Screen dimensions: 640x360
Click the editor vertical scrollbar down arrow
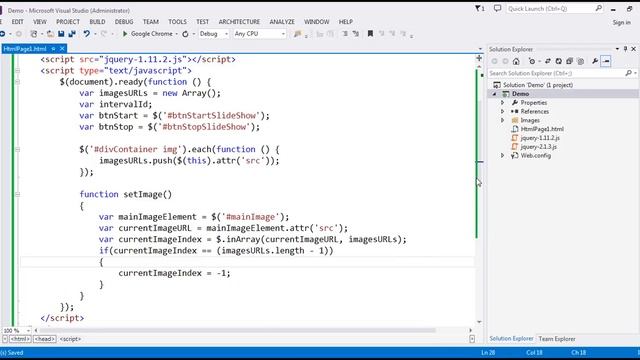pyautogui.click(x=479, y=322)
